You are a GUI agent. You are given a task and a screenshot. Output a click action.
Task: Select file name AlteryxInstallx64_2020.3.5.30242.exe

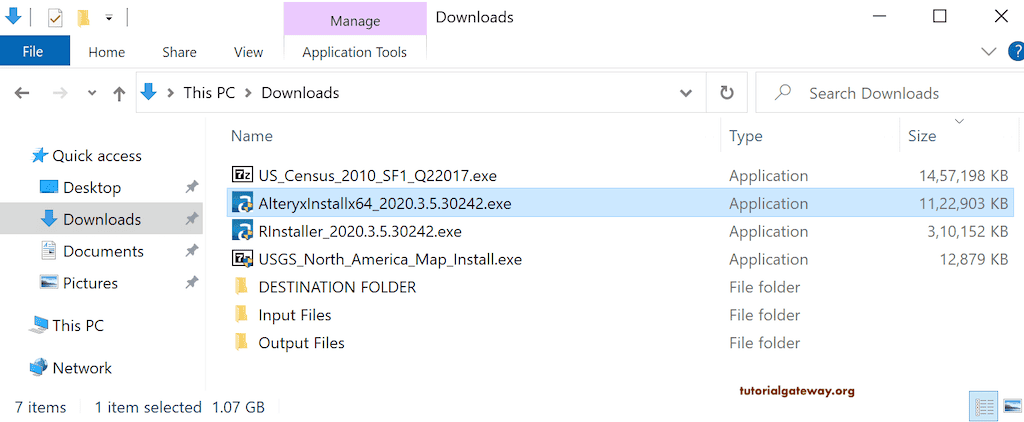(385, 204)
